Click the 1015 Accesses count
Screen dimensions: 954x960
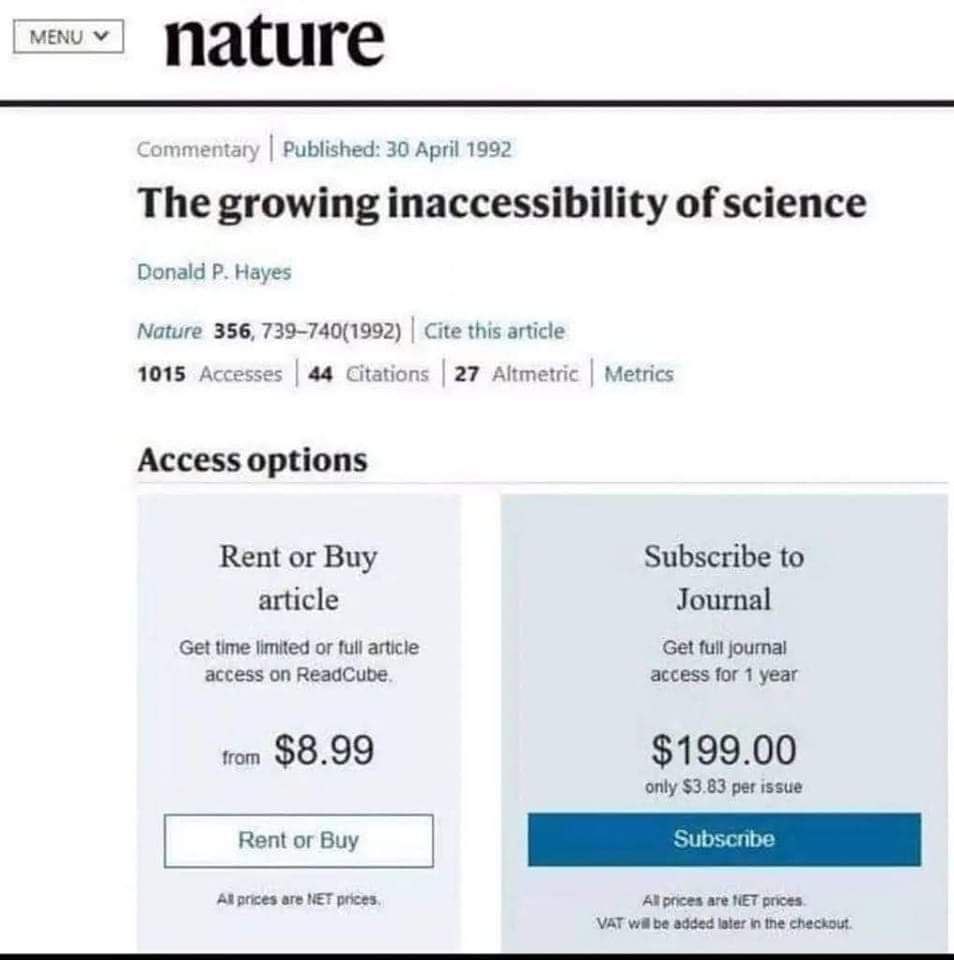point(209,374)
